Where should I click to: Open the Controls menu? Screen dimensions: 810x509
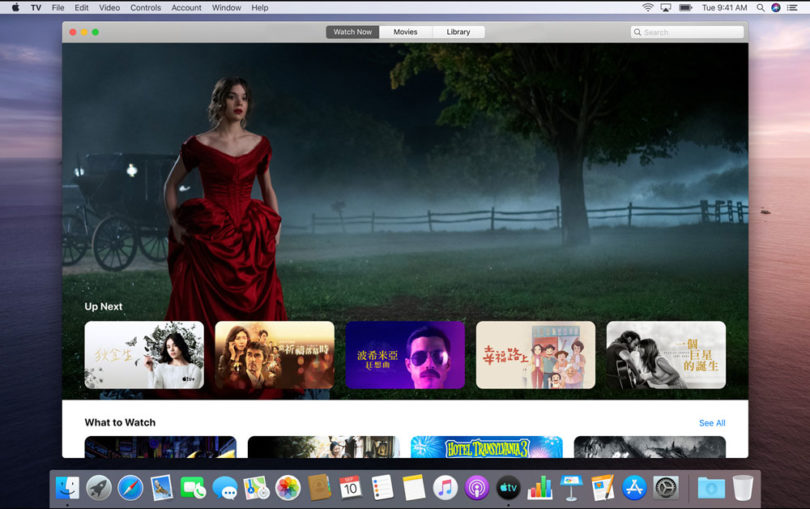(145, 8)
